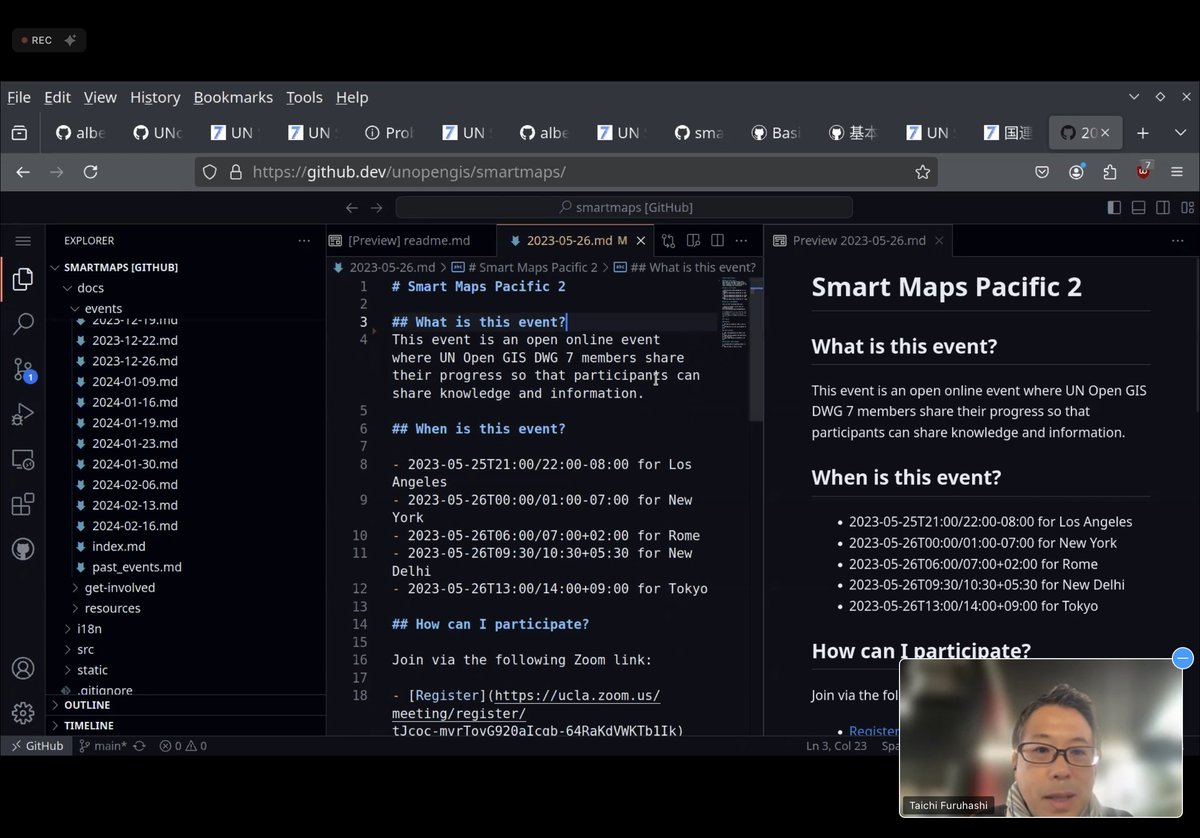Click the Save to Pocket icon

[x=1042, y=172]
